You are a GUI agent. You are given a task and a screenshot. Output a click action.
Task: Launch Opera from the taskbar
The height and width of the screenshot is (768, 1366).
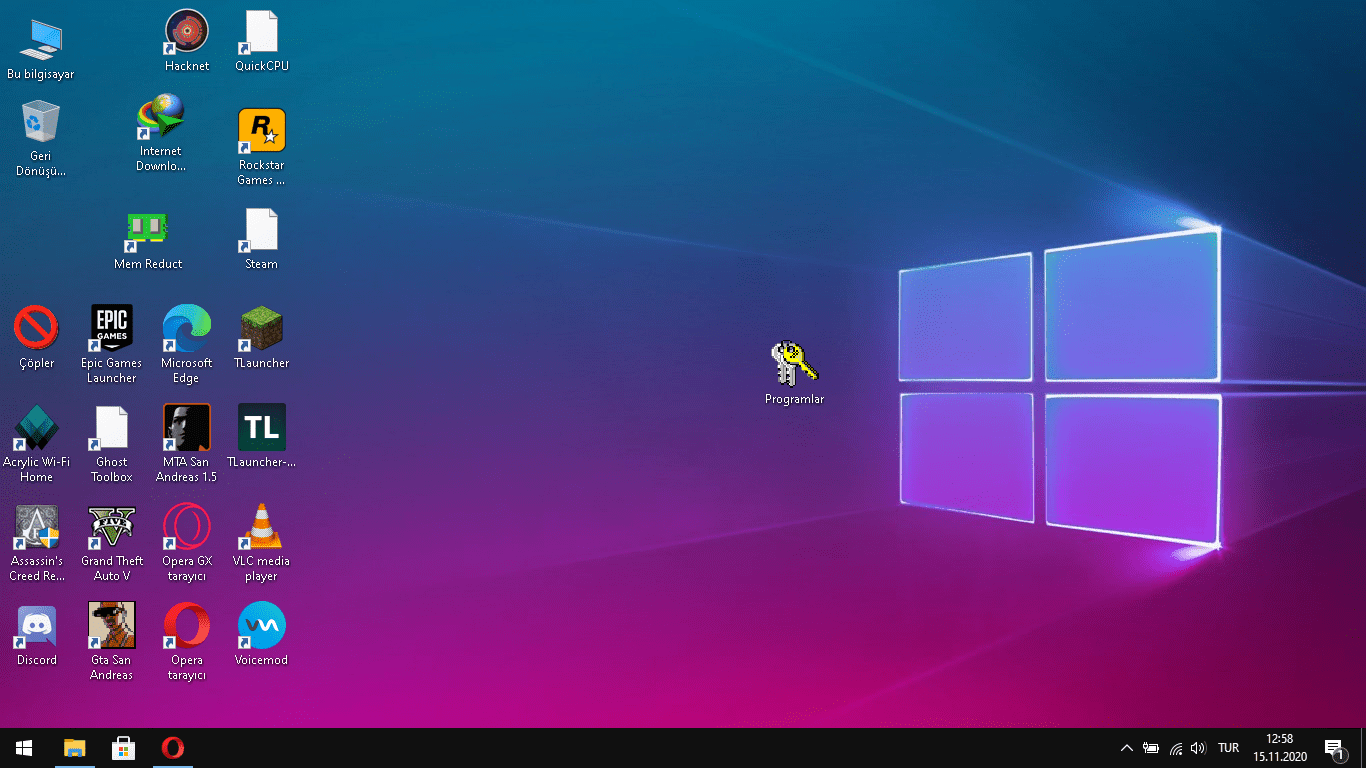tap(172, 748)
